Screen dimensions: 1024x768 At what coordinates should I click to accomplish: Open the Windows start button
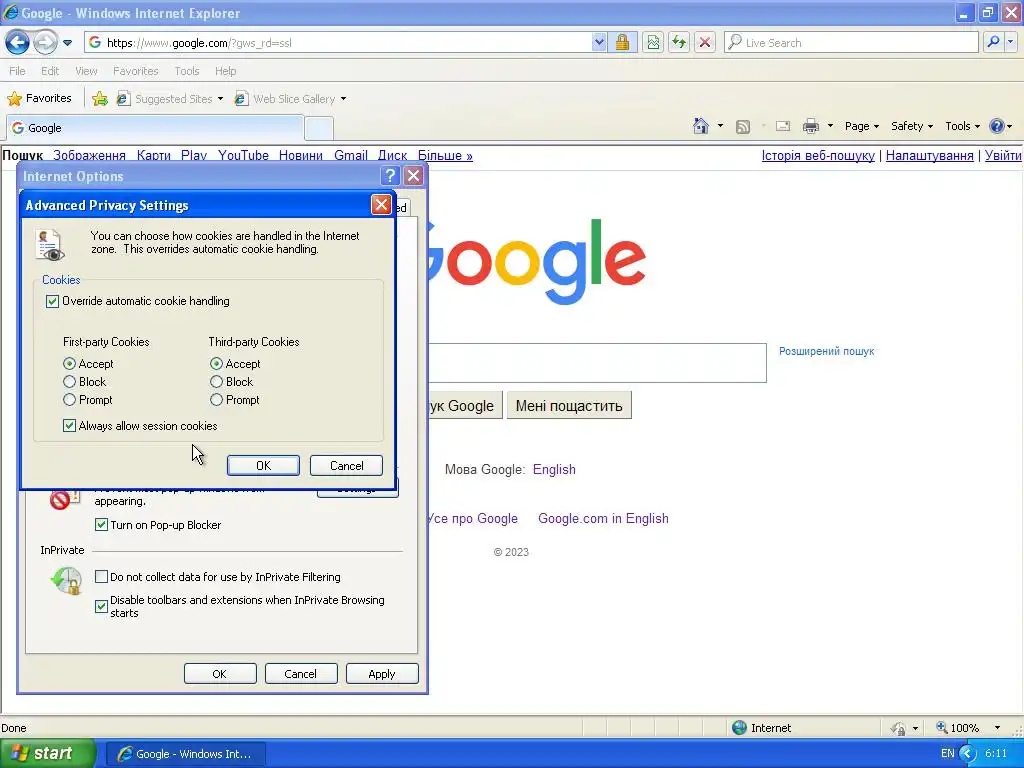click(47, 753)
